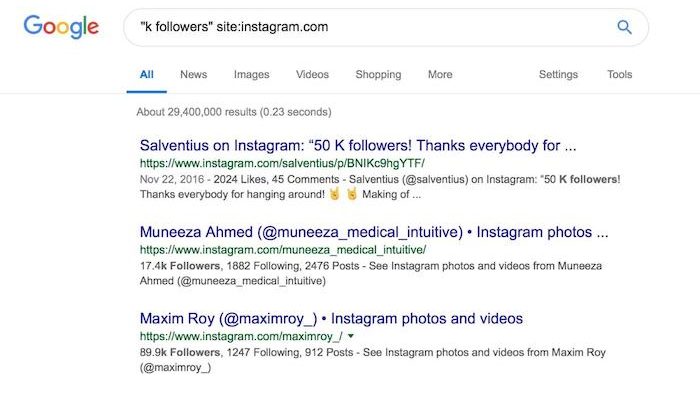Click the Muneeza Ahmed 17.4k Followers snippet
Image resolution: width=700 pixels, height=395 pixels.
point(371,273)
